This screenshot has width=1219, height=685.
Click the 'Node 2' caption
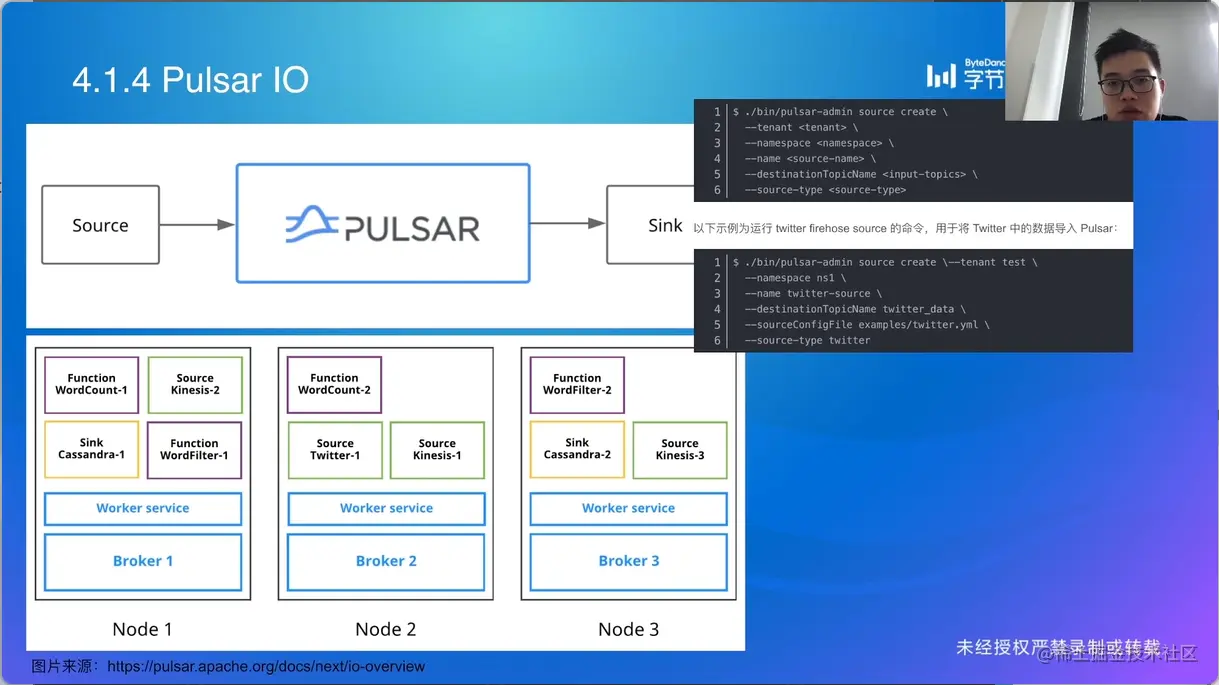pos(385,629)
